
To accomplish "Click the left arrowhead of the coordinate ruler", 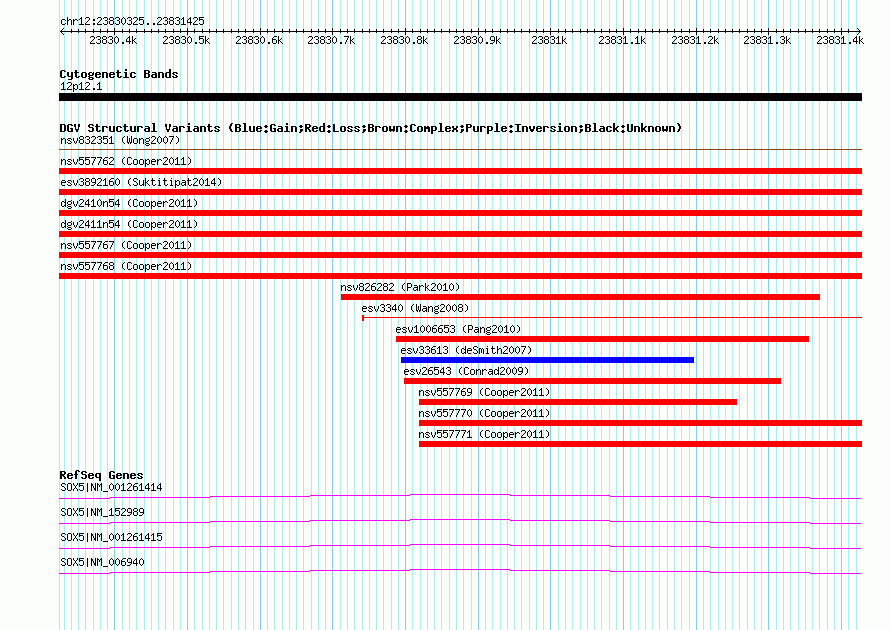I will tap(62, 31).
